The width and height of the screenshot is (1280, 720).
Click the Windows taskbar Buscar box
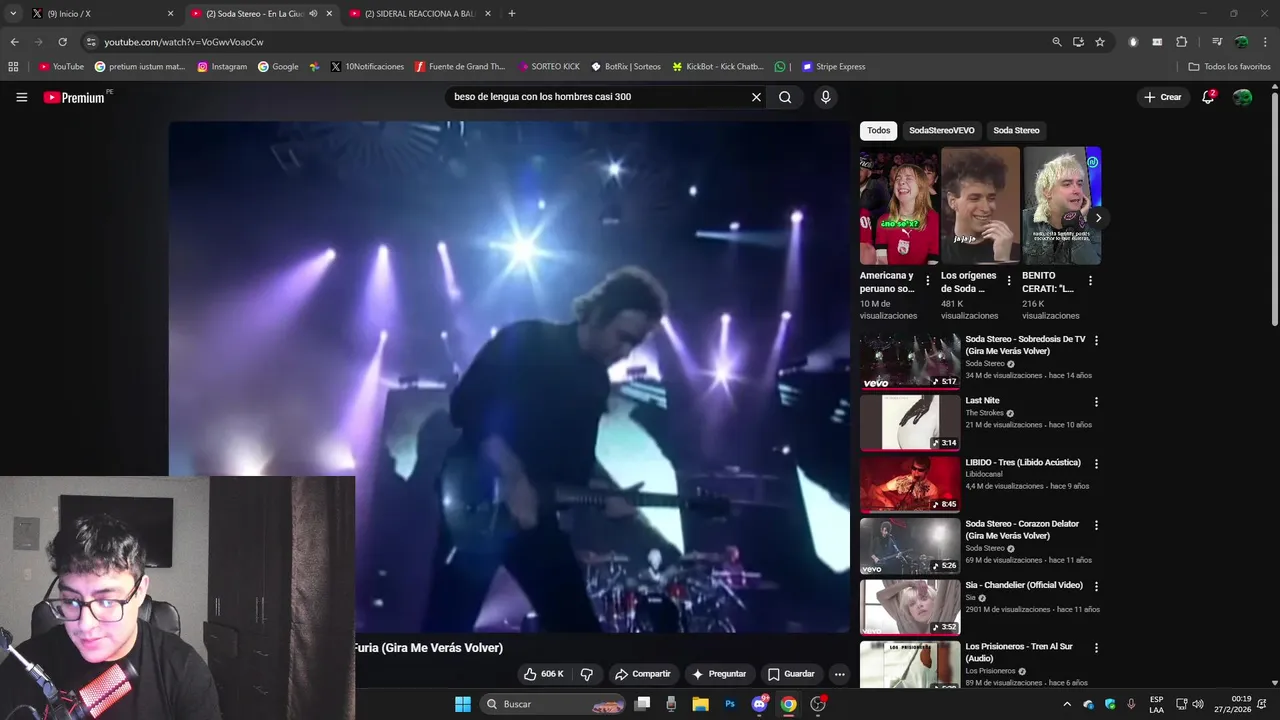(x=554, y=704)
